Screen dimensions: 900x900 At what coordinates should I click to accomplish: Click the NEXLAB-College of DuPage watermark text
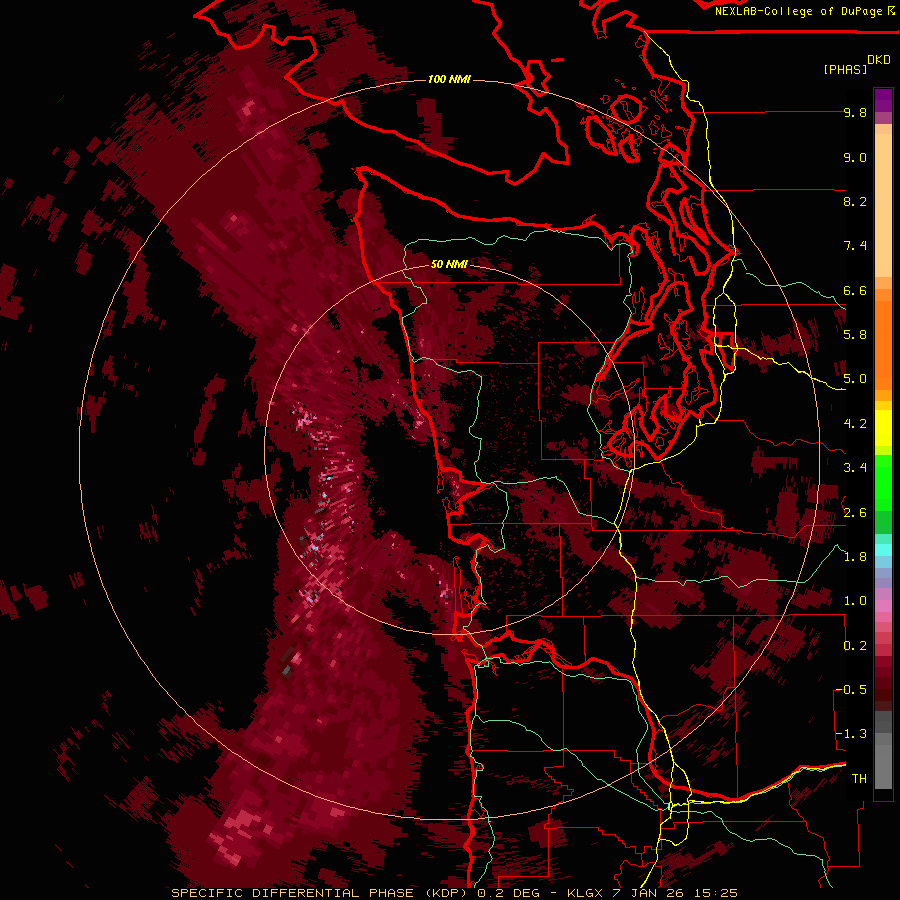(799, 11)
